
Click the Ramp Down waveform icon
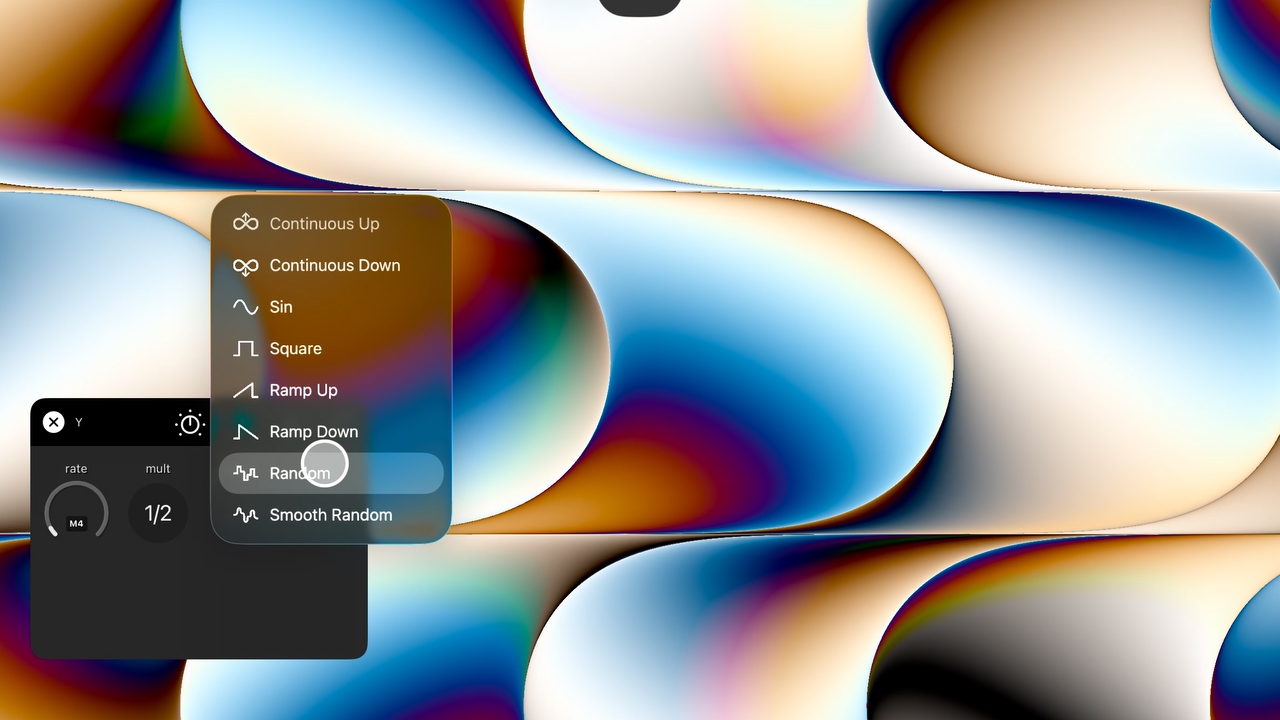[245, 432]
